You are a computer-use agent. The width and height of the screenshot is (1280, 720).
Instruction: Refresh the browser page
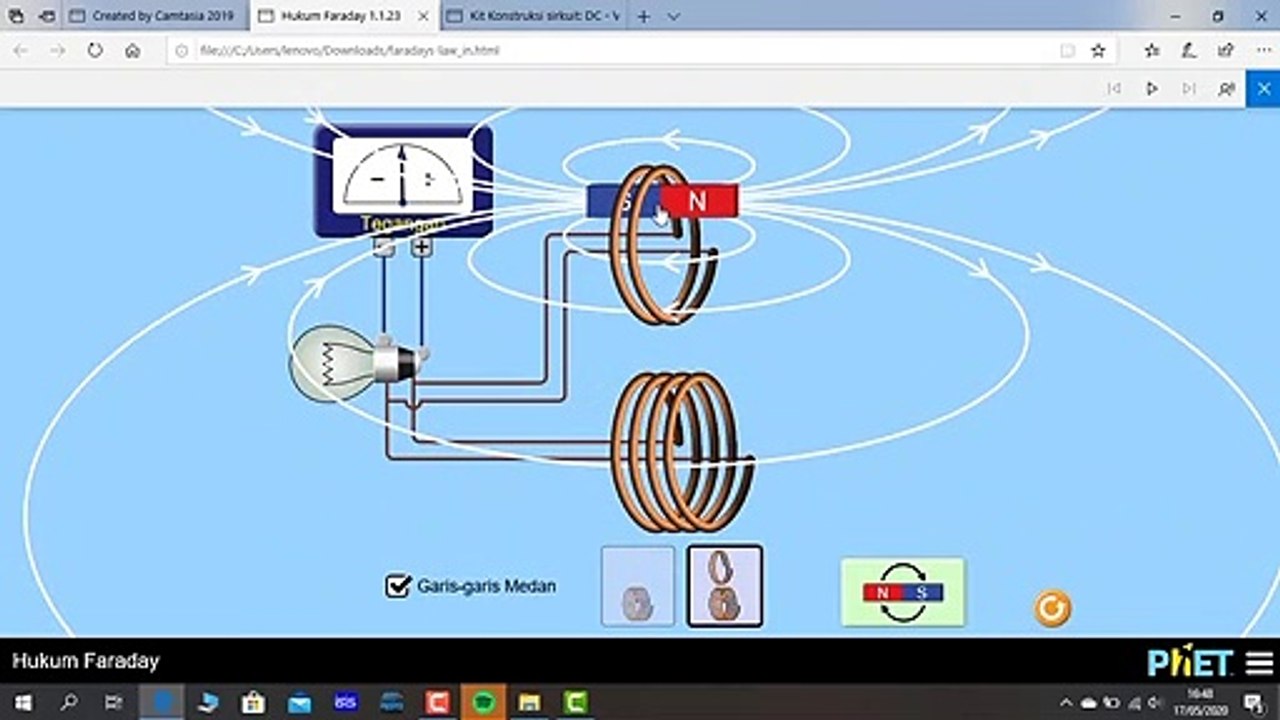[95, 50]
